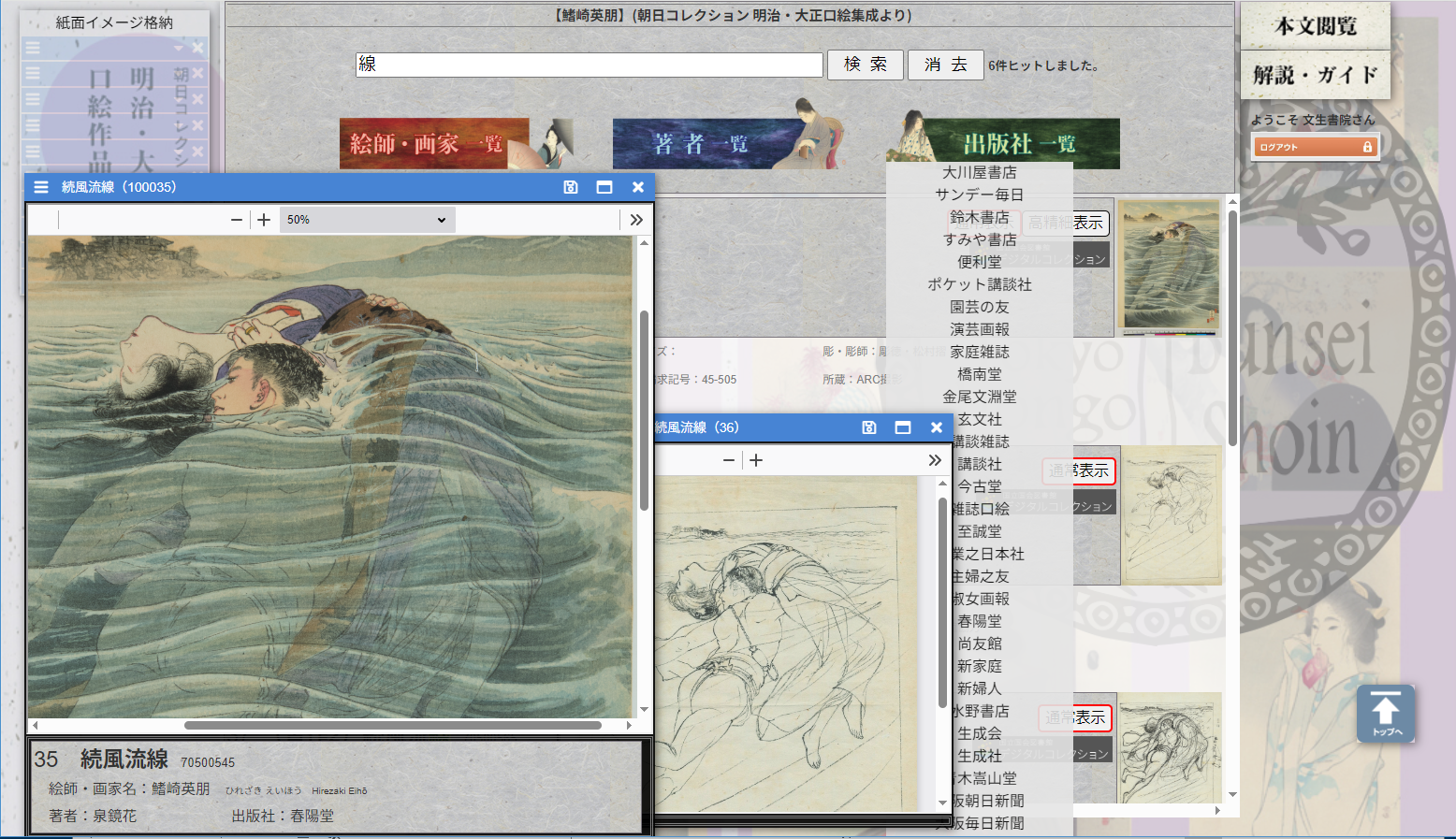Open 解説・ガイド page
The width and height of the screenshot is (1456, 839).
tap(1316, 75)
